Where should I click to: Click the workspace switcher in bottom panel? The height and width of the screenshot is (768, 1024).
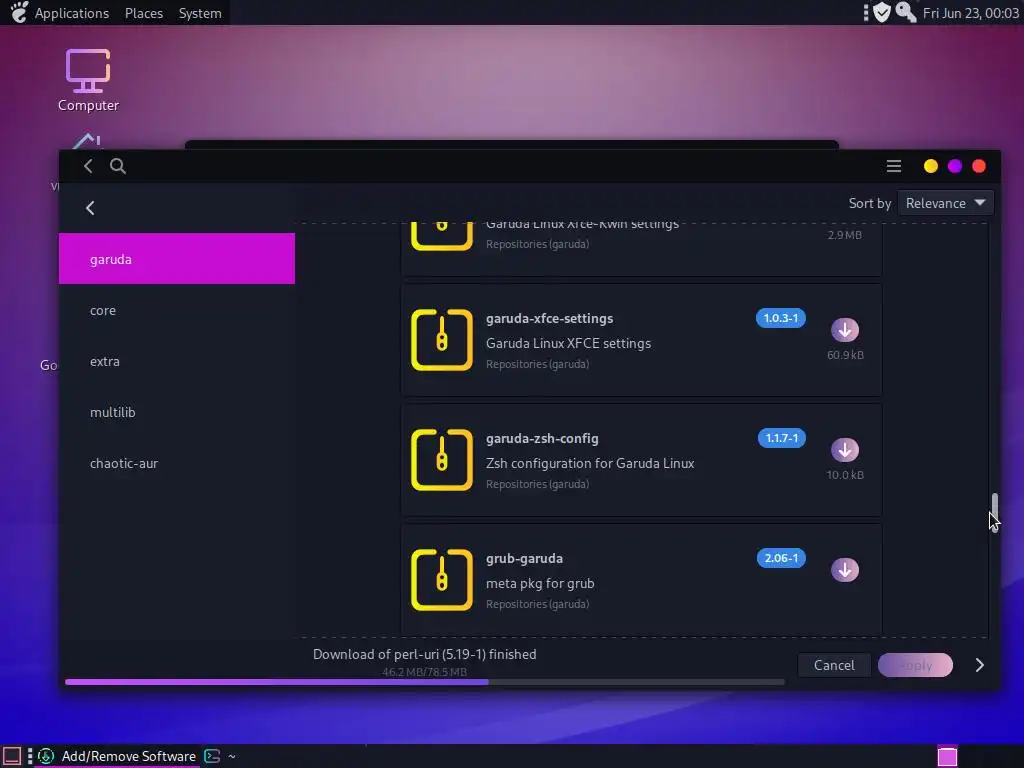coord(948,756)
